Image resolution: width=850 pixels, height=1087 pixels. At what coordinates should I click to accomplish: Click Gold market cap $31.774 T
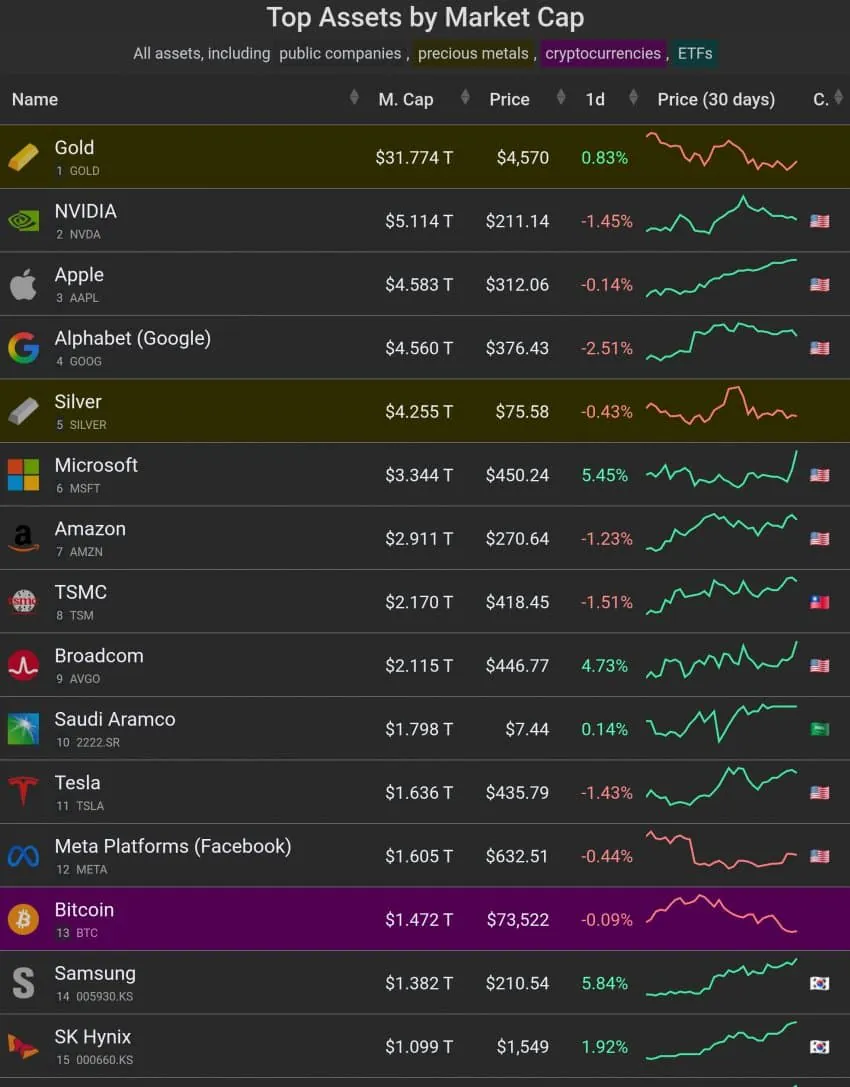pos(414,158)
